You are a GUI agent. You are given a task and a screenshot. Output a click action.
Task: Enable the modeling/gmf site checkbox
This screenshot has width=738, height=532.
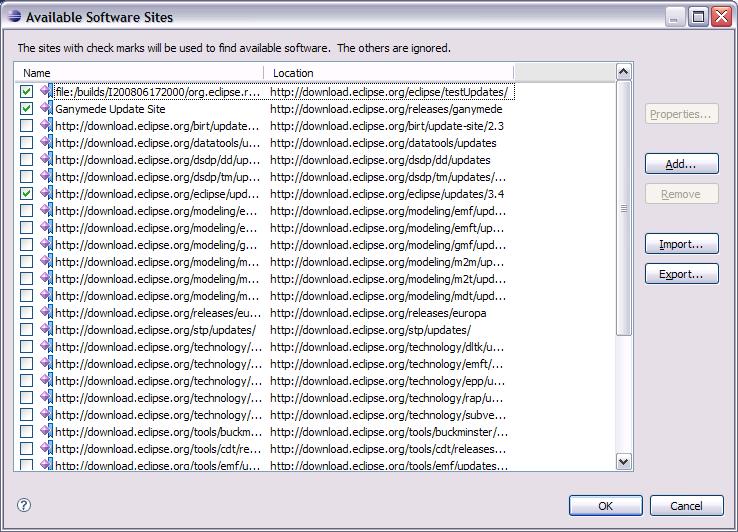pos(26,244)
